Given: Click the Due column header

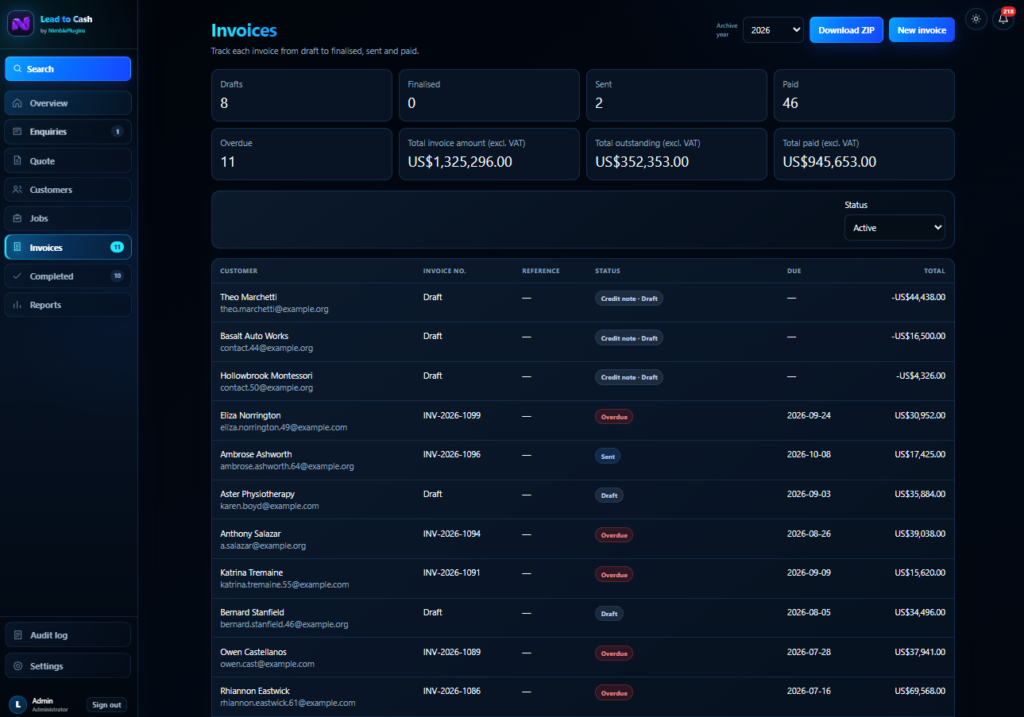Looking at the screenshot, I should pyautogui.click(x=794, y=271).
